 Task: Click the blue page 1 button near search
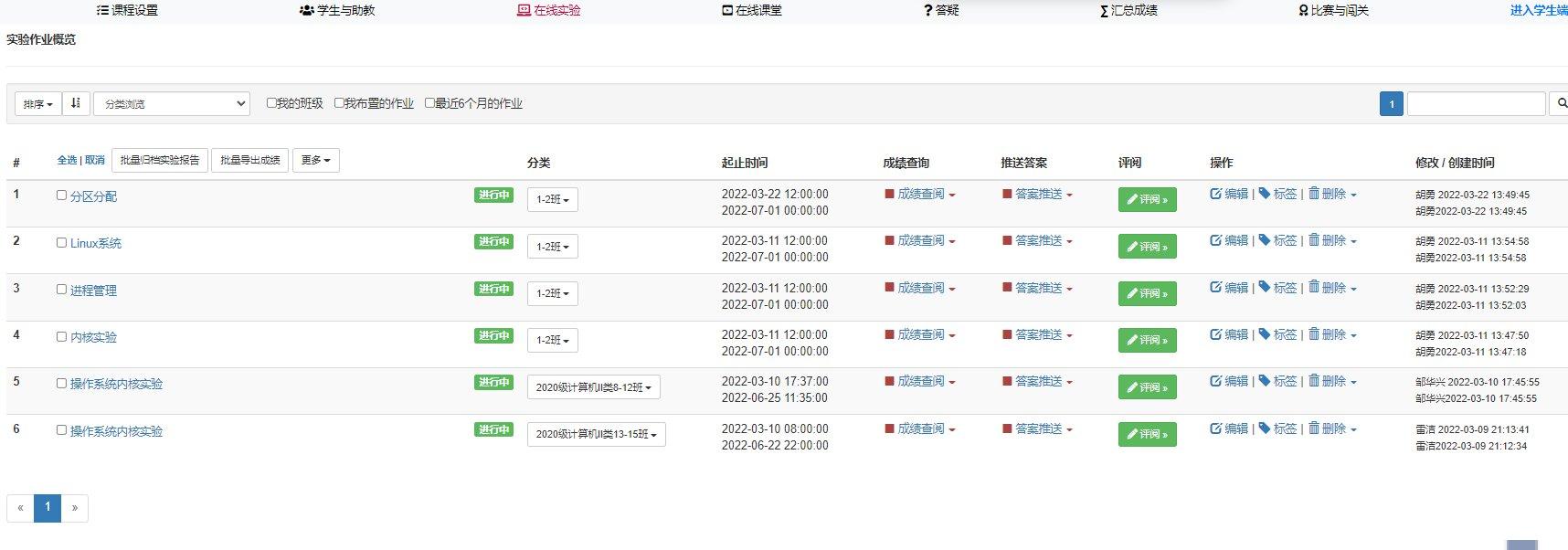click(1392, 103)
